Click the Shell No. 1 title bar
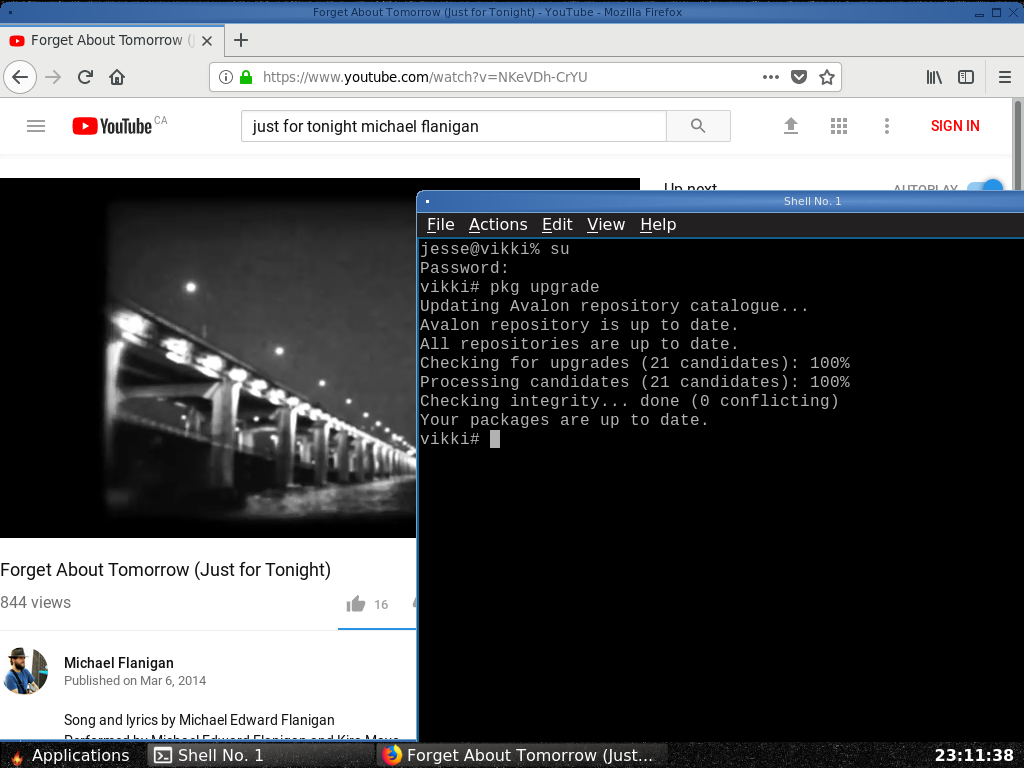 720,201
